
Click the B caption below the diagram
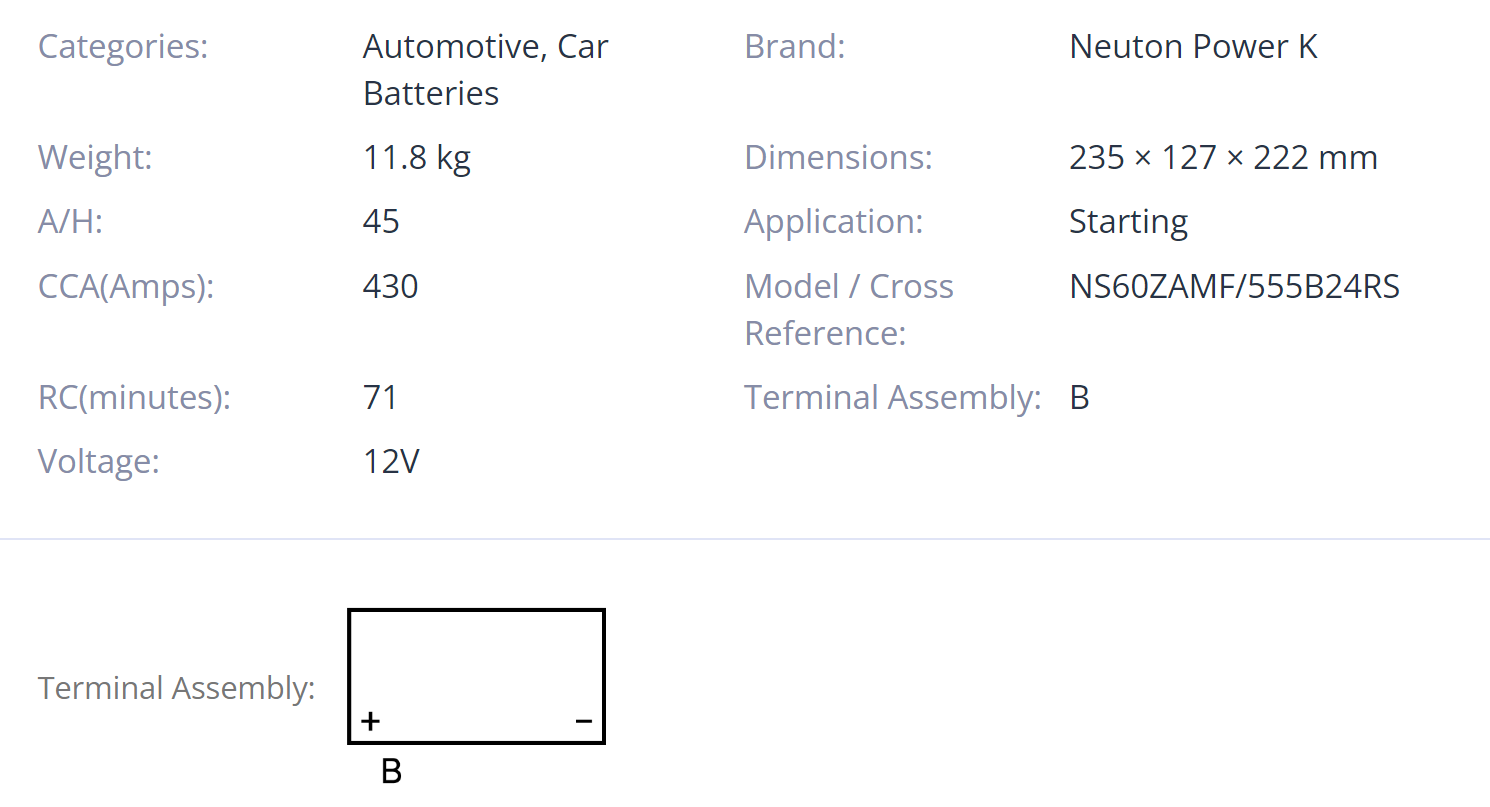click(x=392, y=771)
